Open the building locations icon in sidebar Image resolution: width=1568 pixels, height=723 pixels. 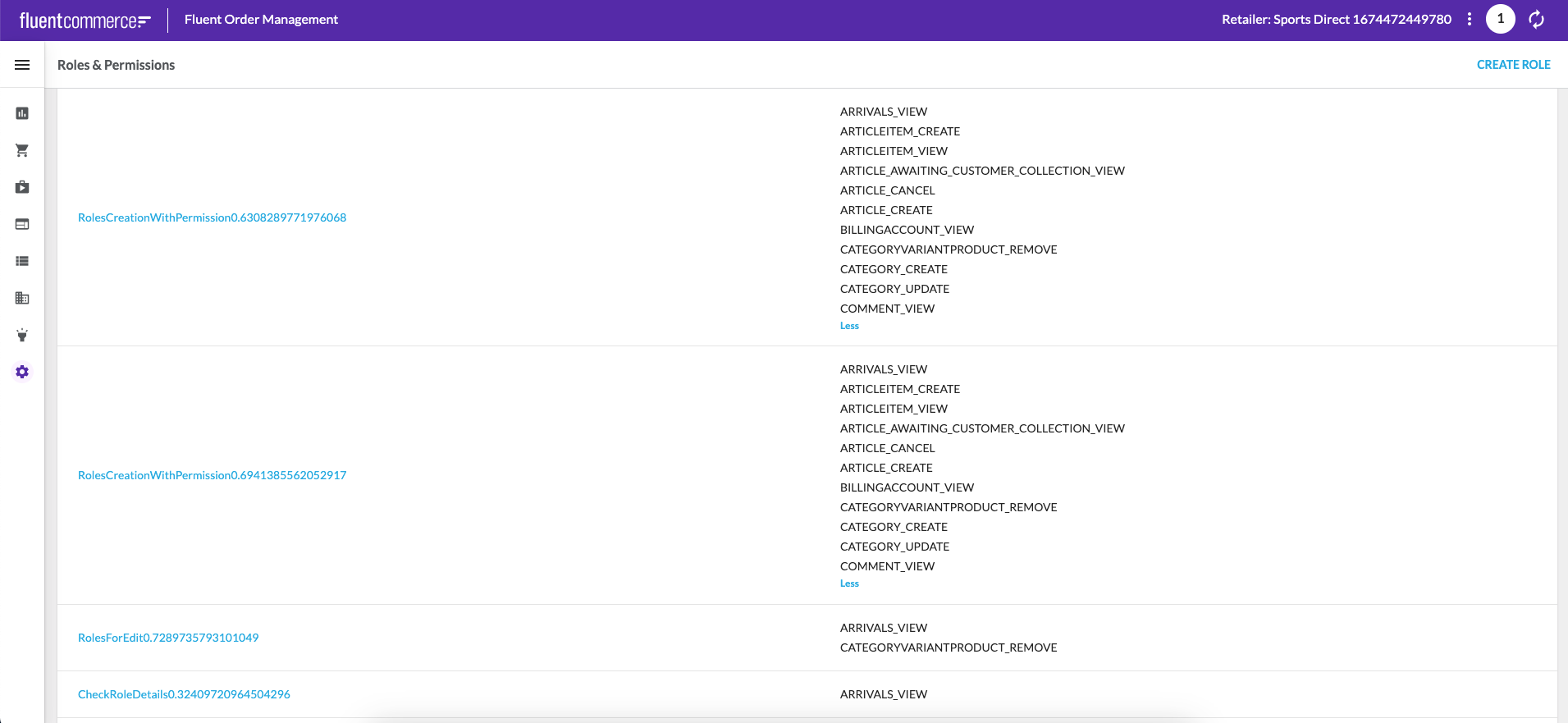pos(22,298)
